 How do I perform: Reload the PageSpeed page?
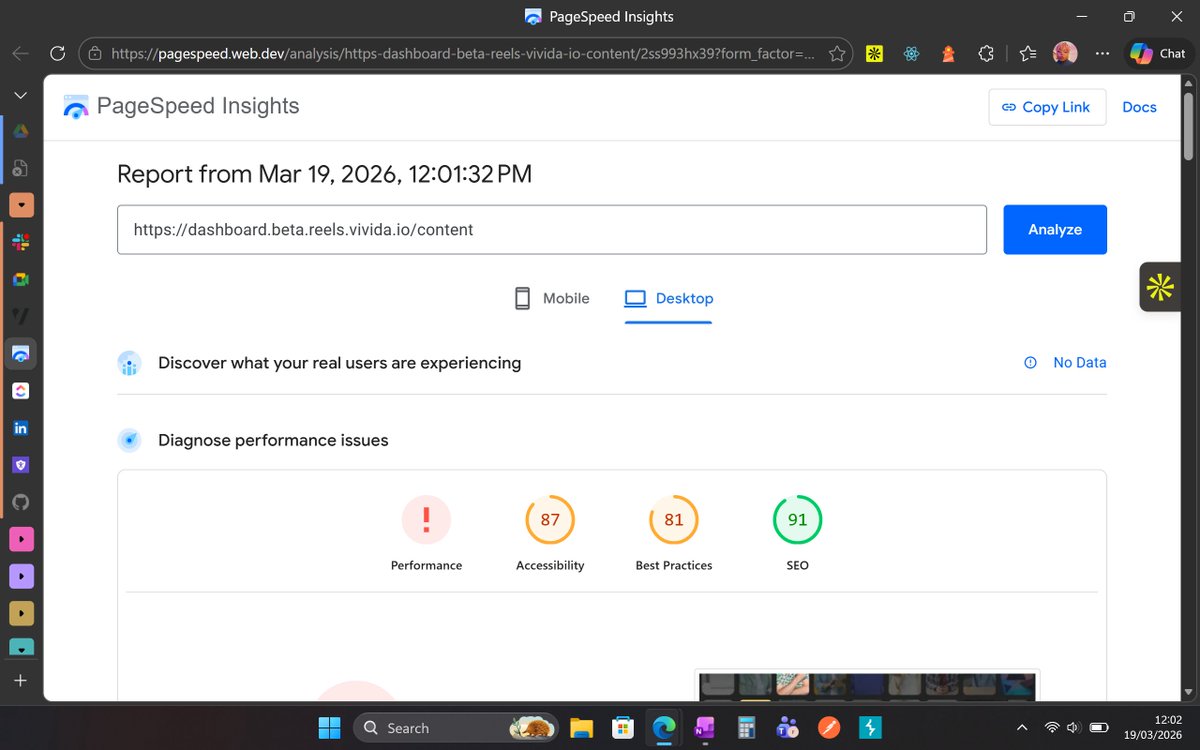[57, 54]
